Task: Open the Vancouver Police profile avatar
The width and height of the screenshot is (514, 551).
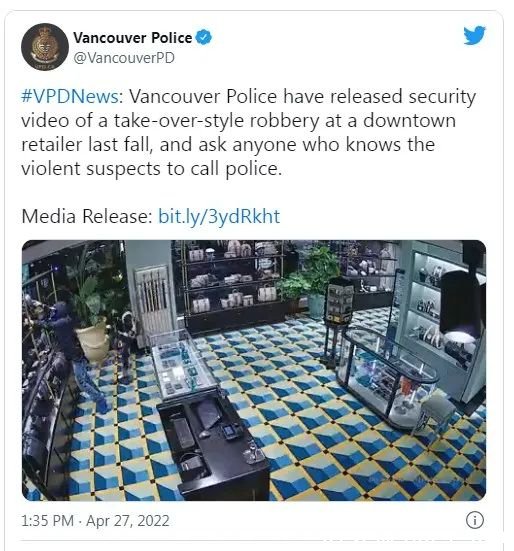Action: point(45,47)
